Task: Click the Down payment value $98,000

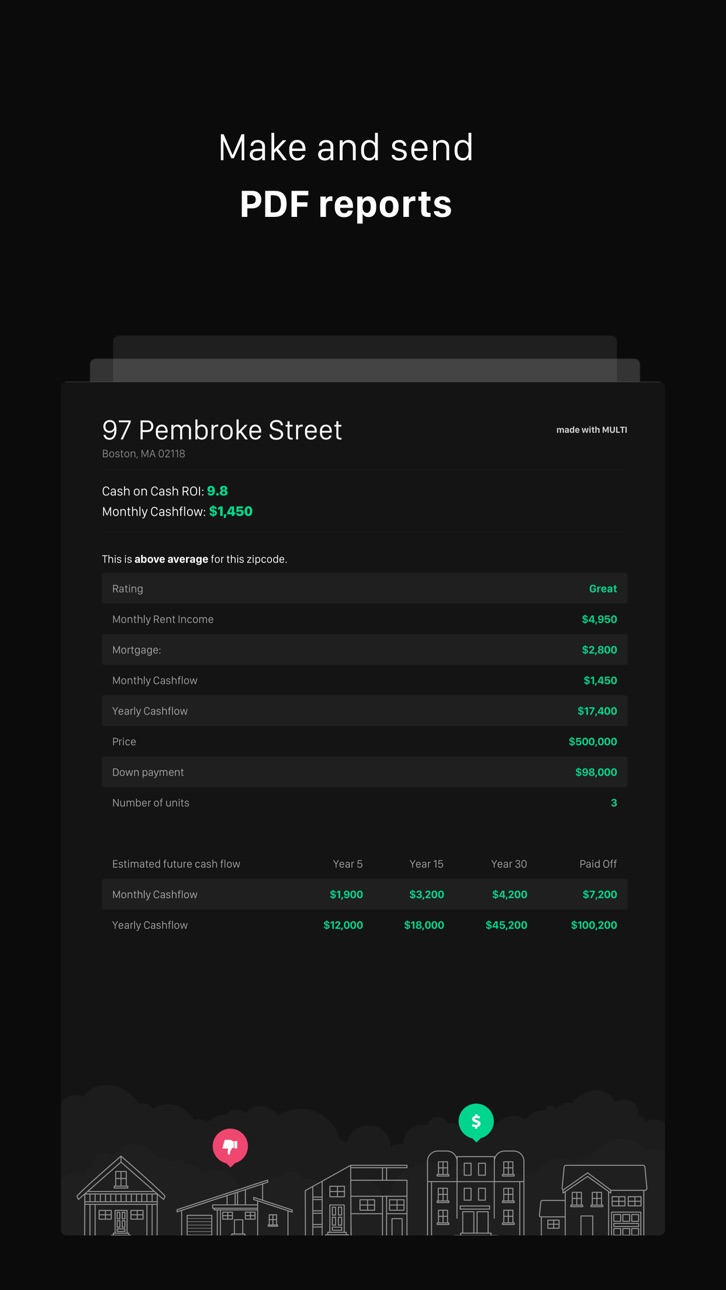Action: pyautogui.click(x=596, y=772)
